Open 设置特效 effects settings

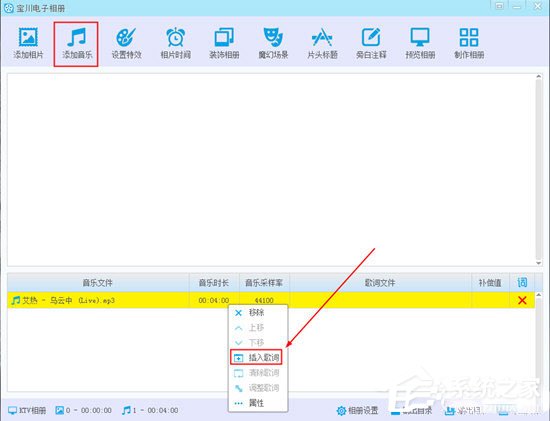[126, 43]
